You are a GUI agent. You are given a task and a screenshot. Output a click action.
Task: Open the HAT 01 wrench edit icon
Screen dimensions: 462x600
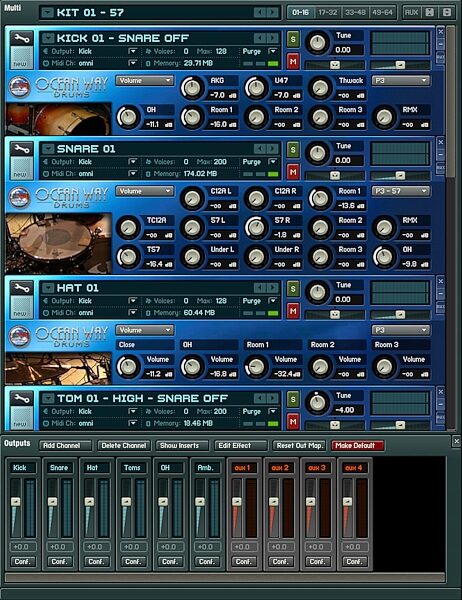pyautogui.click(x=21, y=288)
